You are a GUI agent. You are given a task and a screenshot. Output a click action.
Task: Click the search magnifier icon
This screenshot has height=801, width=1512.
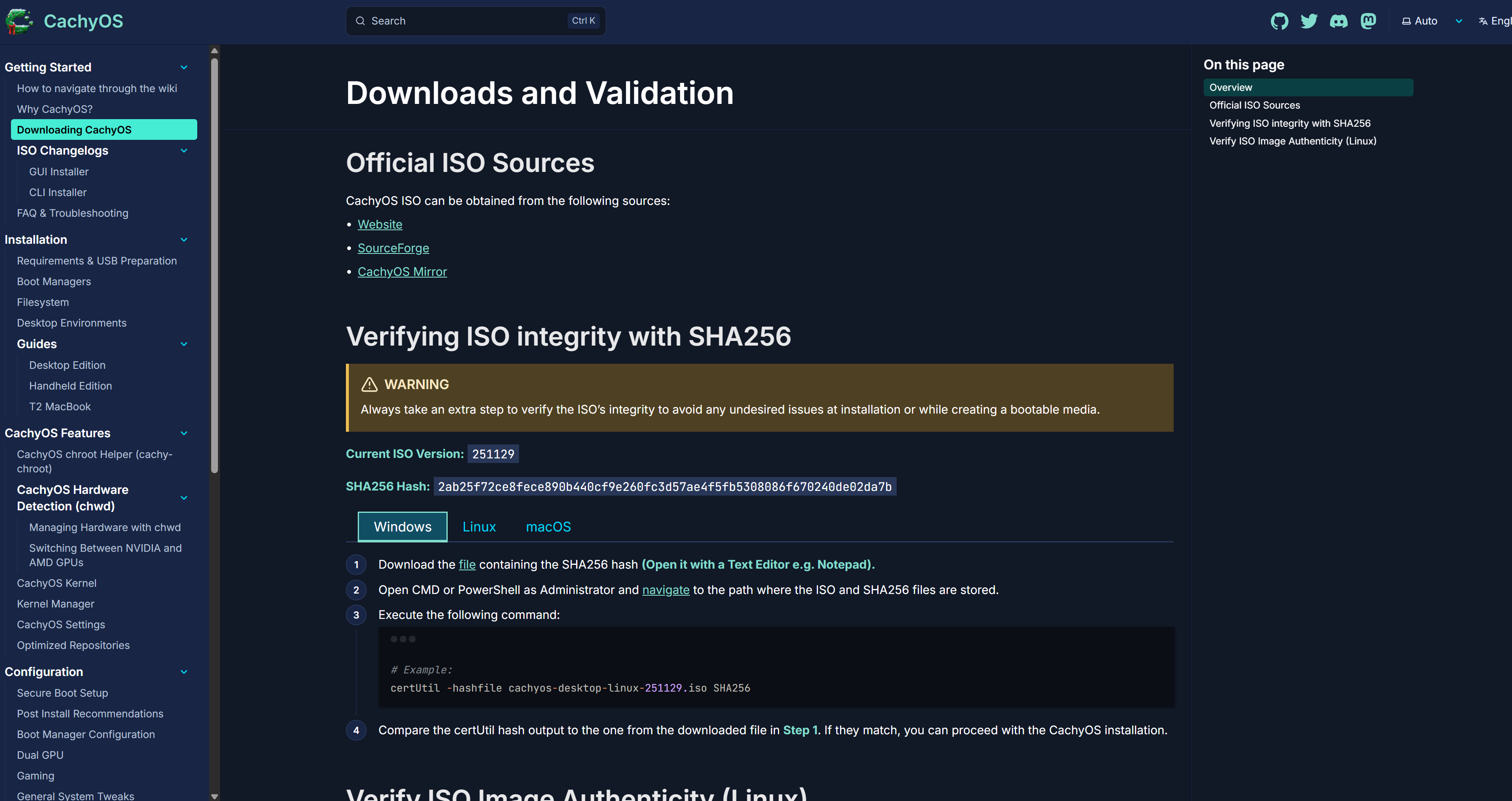pos(360,21)
